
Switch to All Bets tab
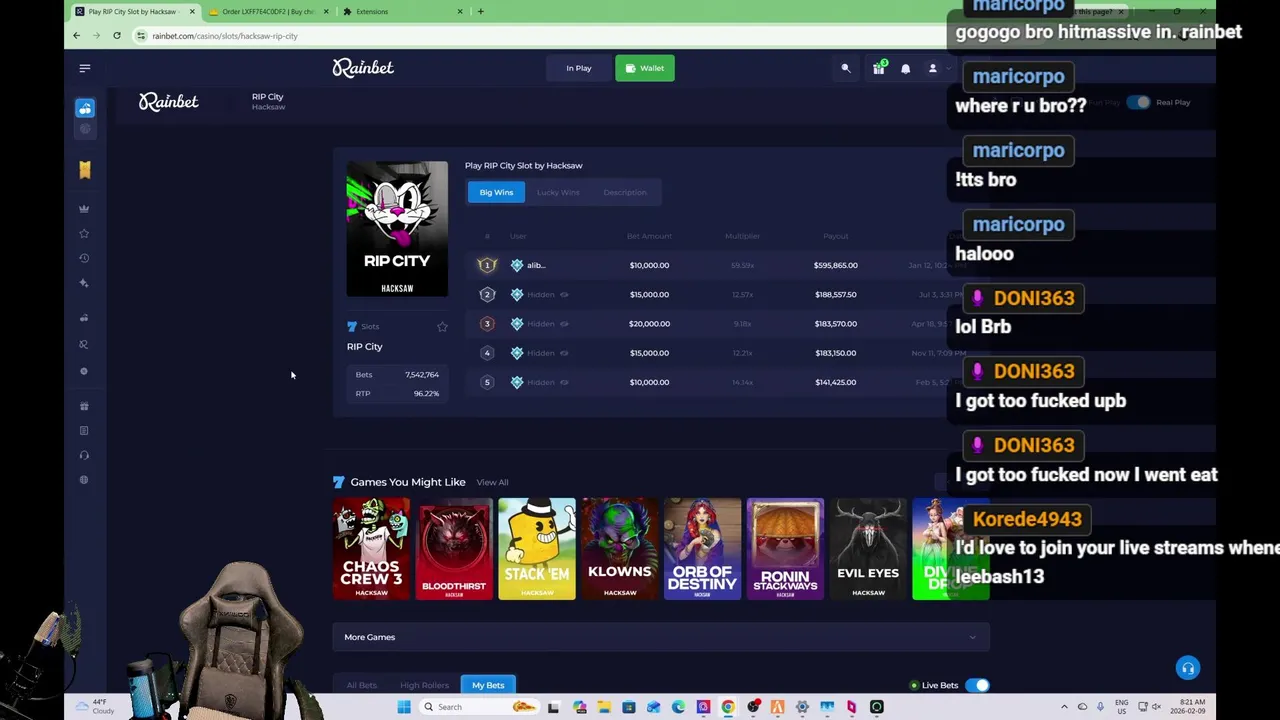pos(362,685)
